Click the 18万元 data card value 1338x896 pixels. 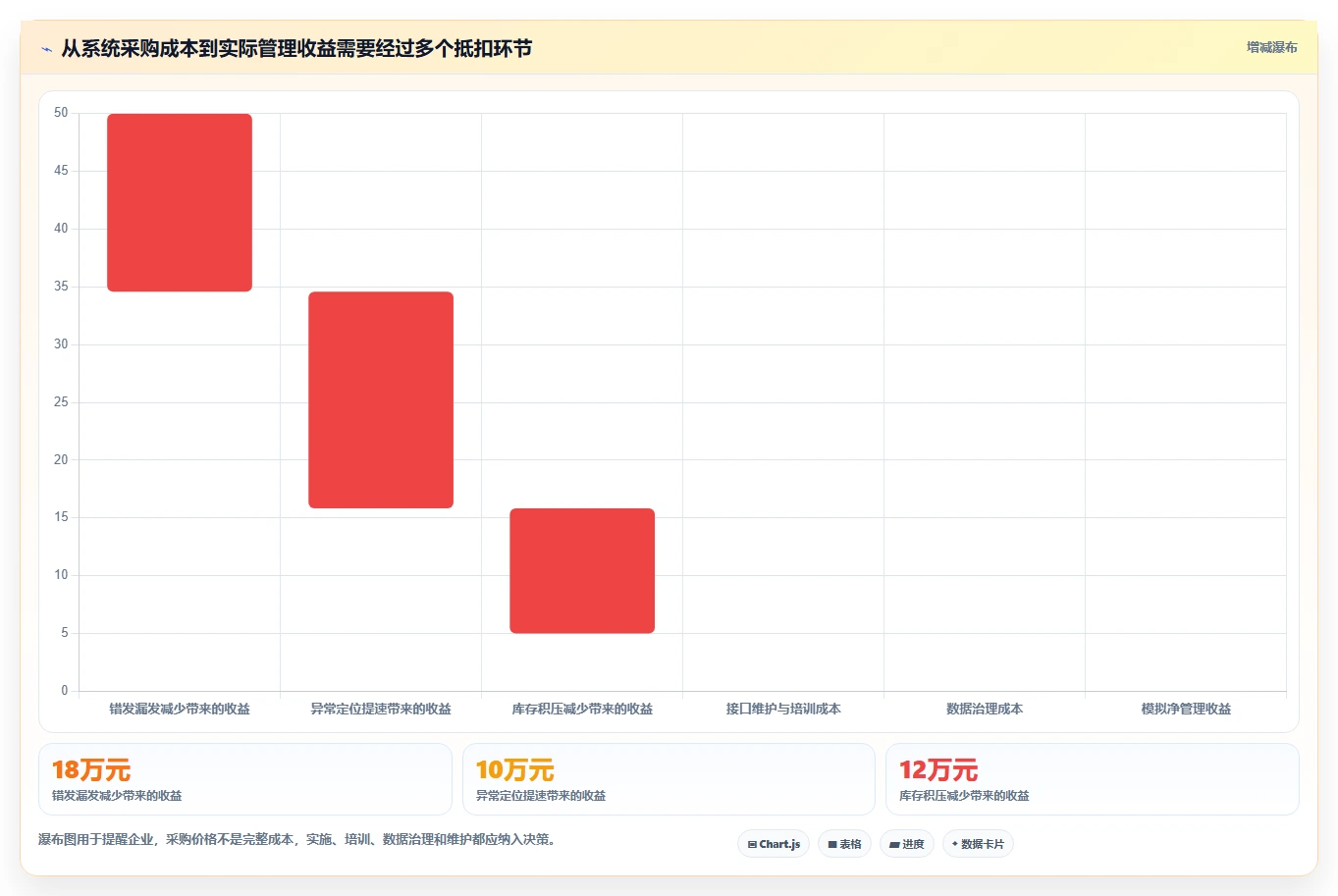pos(91,770)
